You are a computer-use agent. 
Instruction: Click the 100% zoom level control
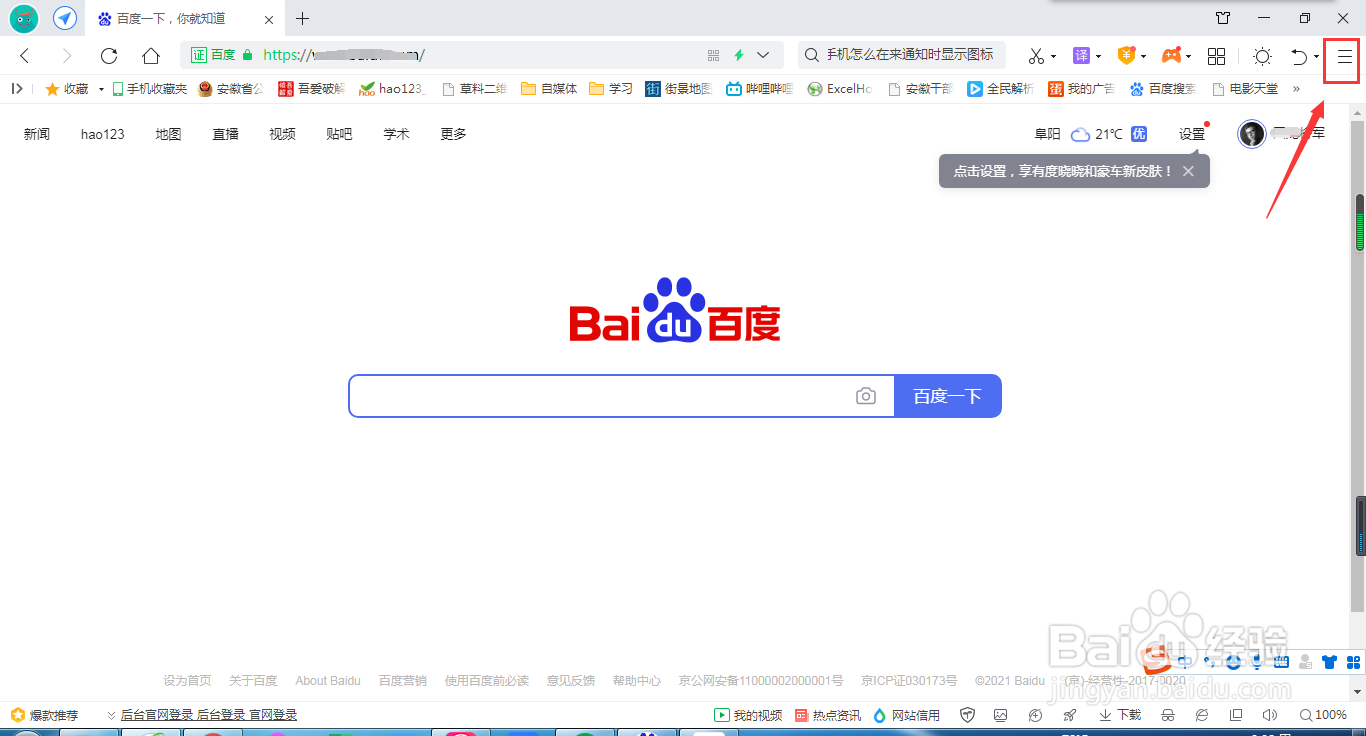(x=1323, y=715)
